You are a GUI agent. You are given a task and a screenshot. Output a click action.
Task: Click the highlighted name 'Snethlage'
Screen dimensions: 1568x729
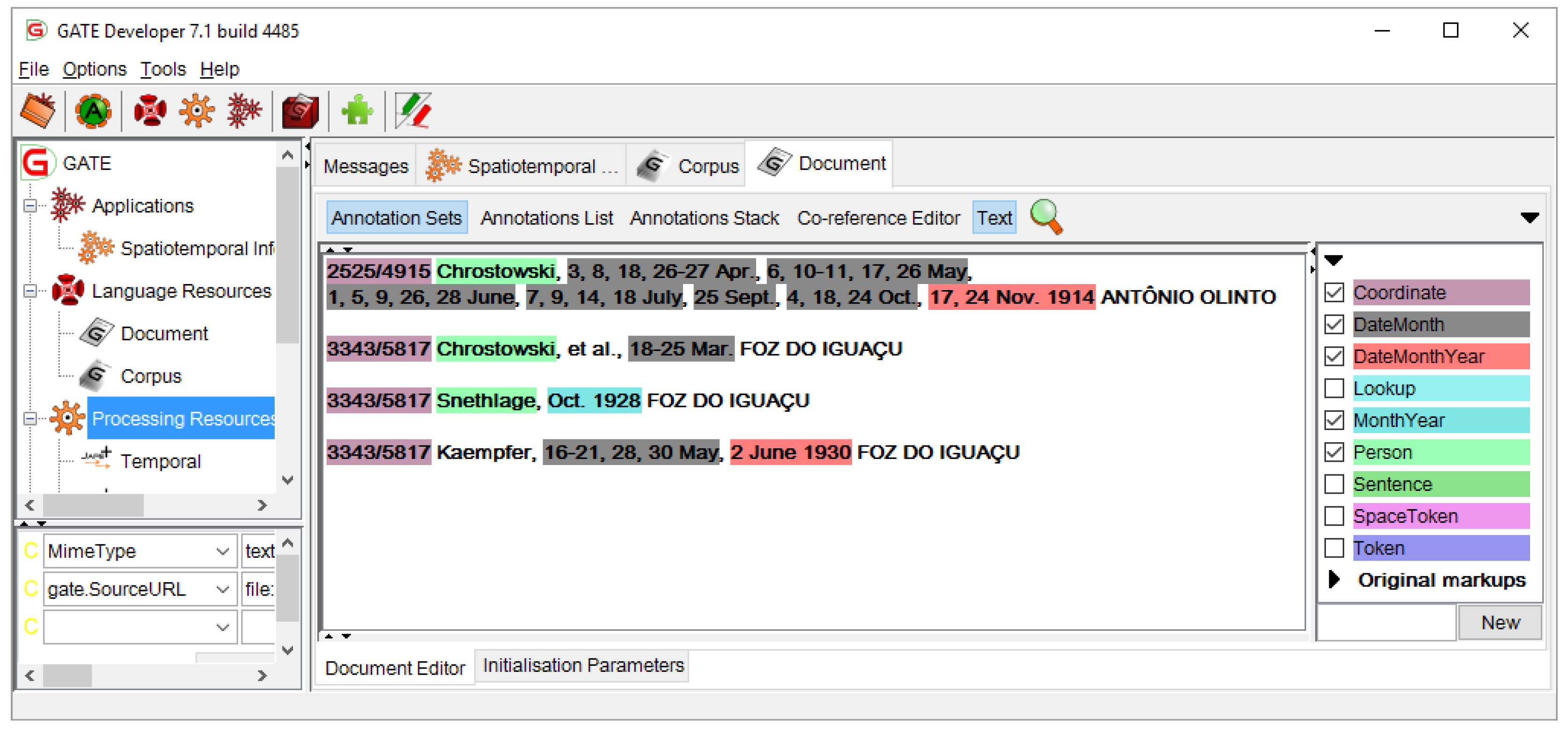(486, 401)
